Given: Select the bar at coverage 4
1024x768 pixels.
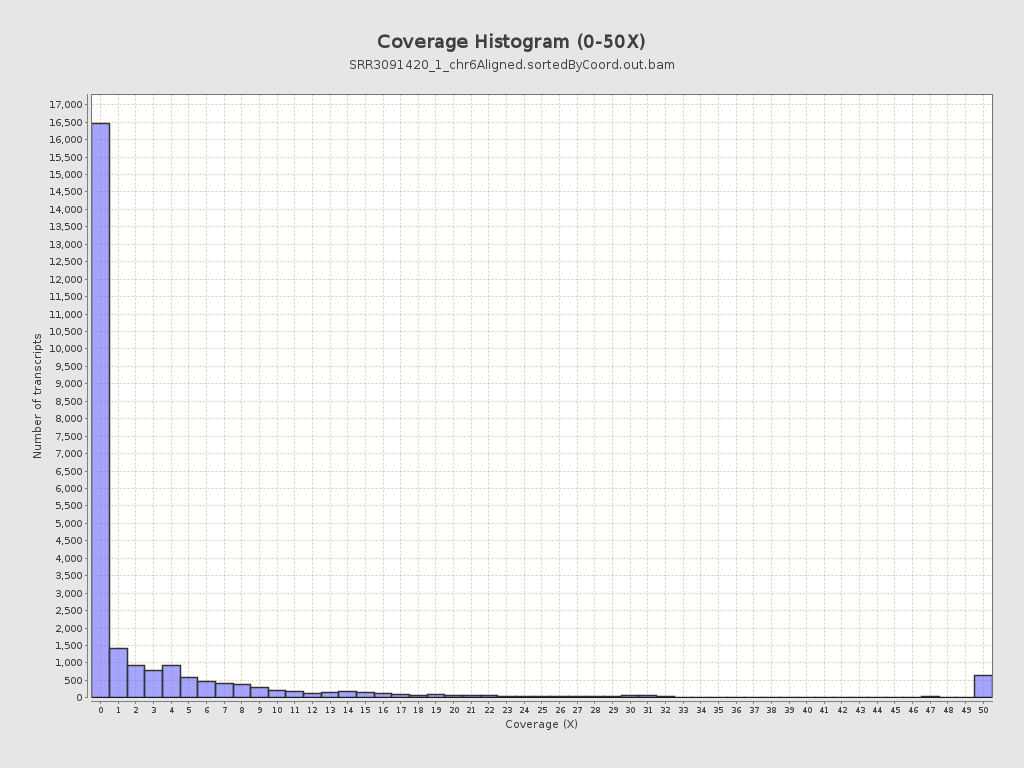Looking at the screenshot, I should 171,681.
